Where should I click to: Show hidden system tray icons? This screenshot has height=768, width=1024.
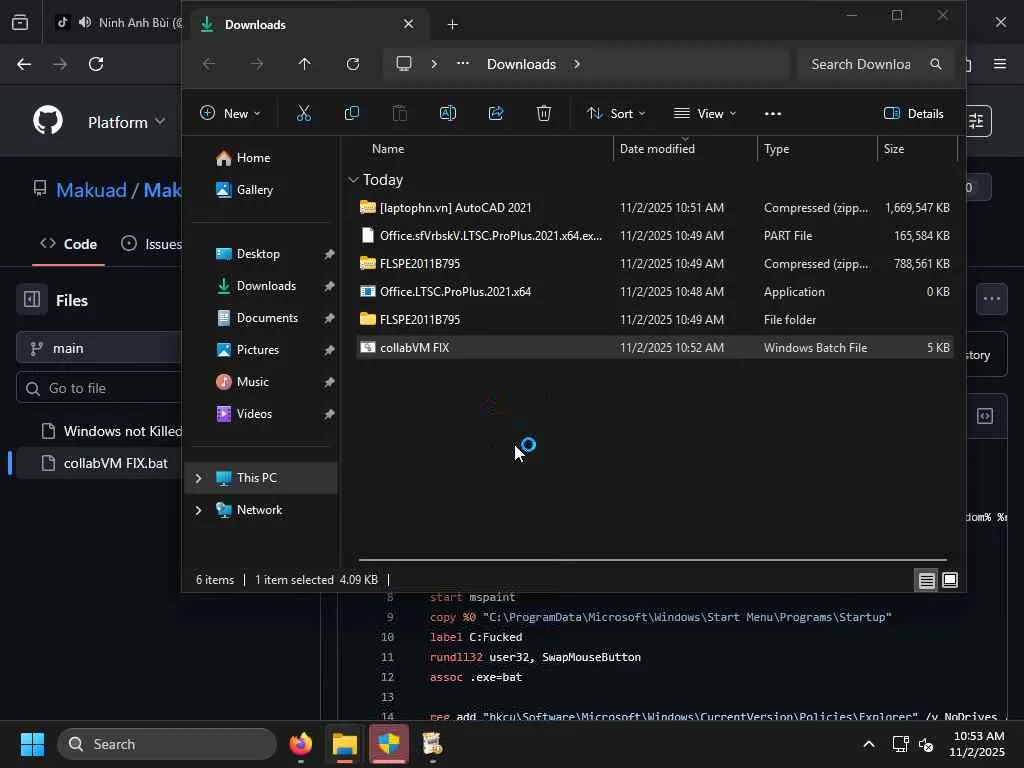[x=869, y=744]
